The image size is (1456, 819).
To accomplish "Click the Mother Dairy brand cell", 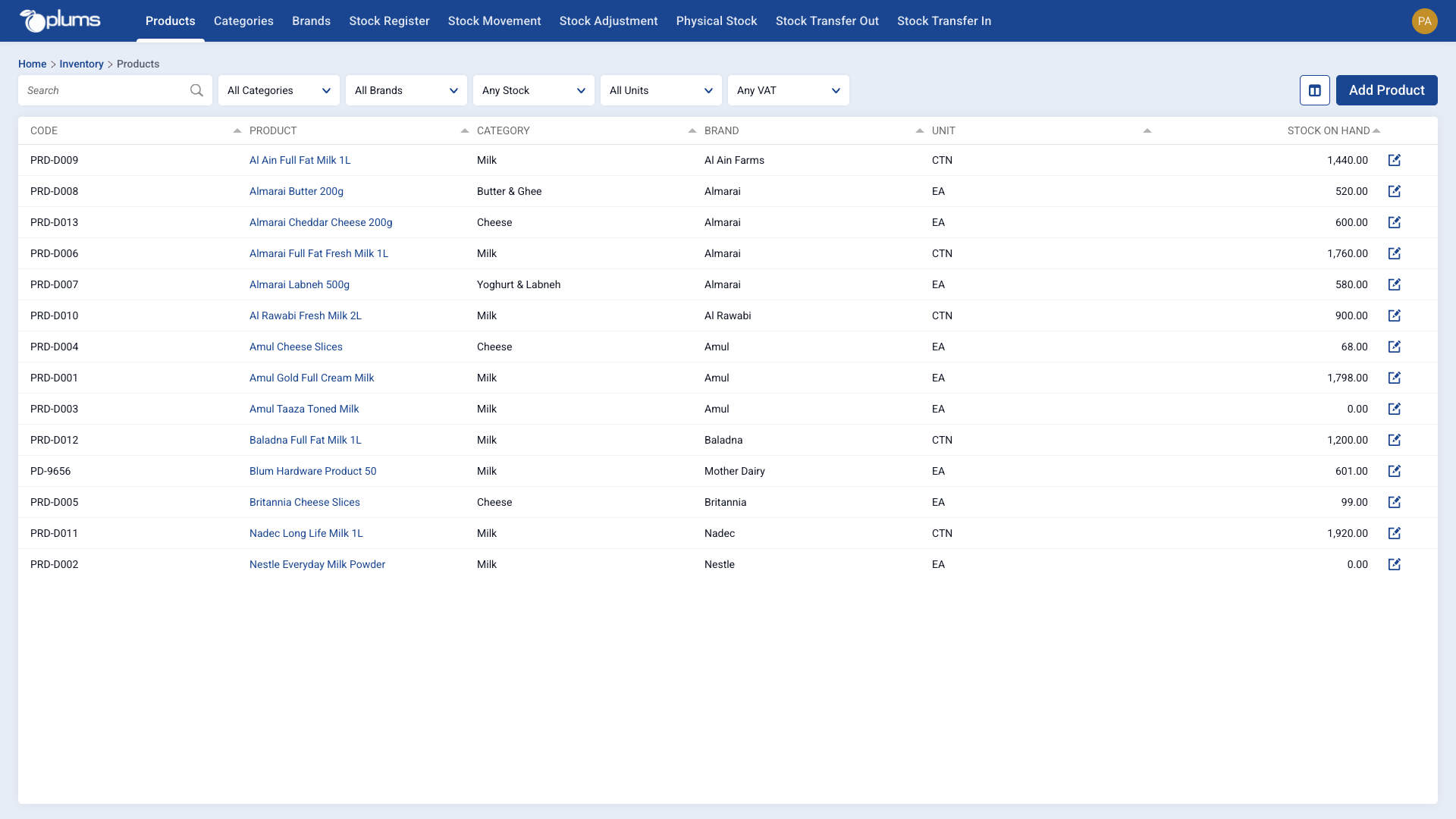I will click(734, 471).
